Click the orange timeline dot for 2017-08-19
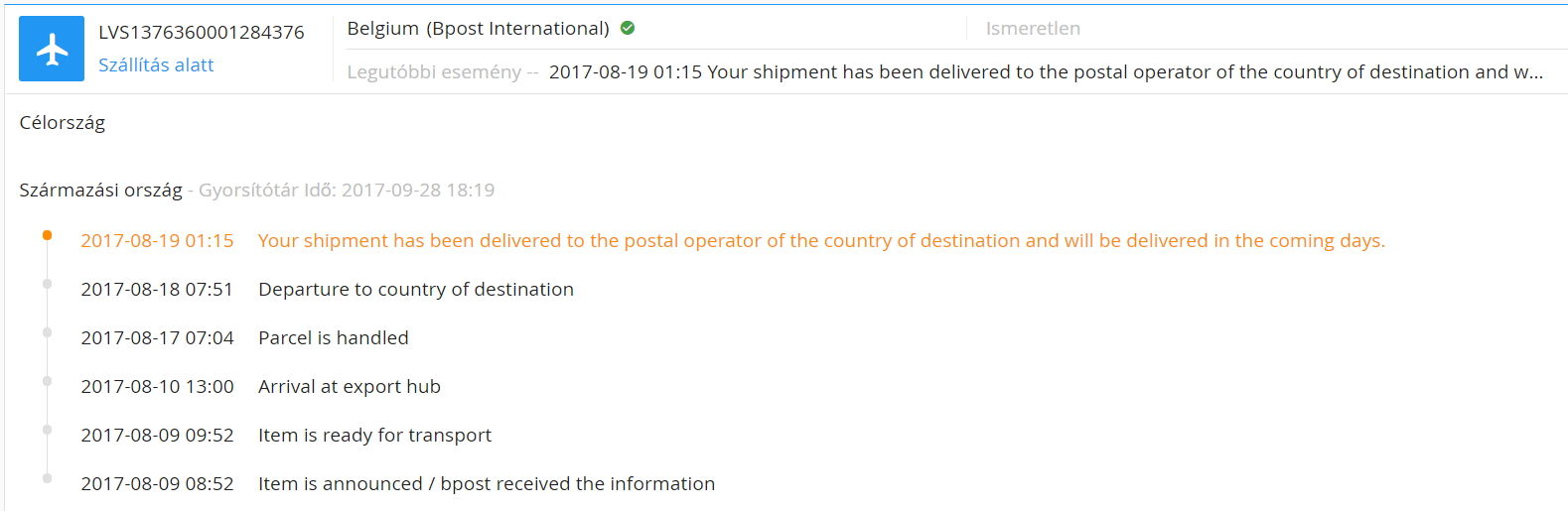Screen dimensions: 1568x511 pos(47,235)
